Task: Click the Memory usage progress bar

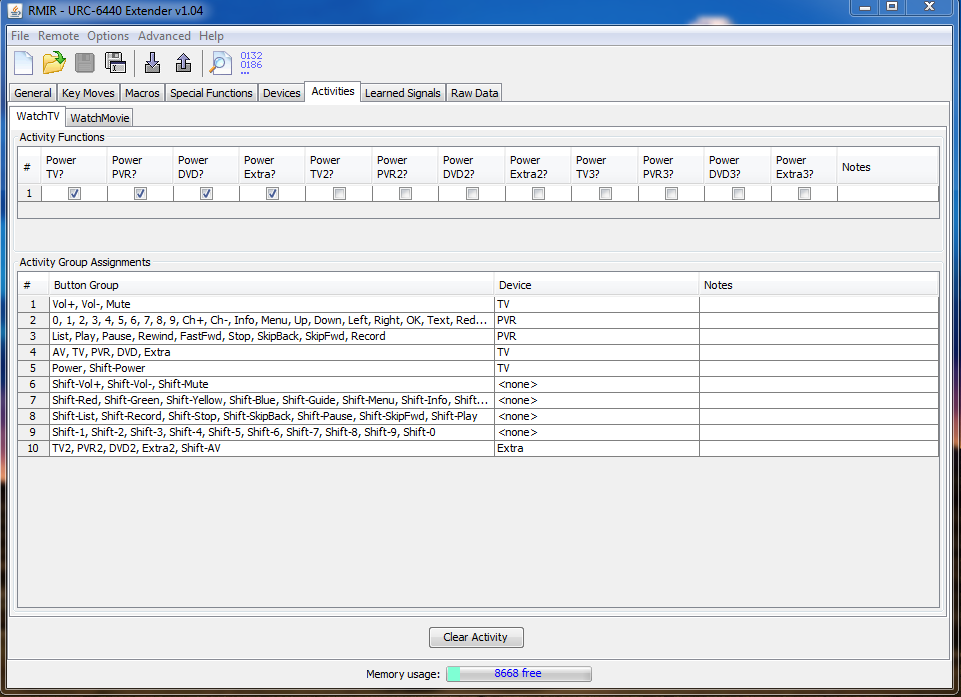Action: click(x=518, y=674)
